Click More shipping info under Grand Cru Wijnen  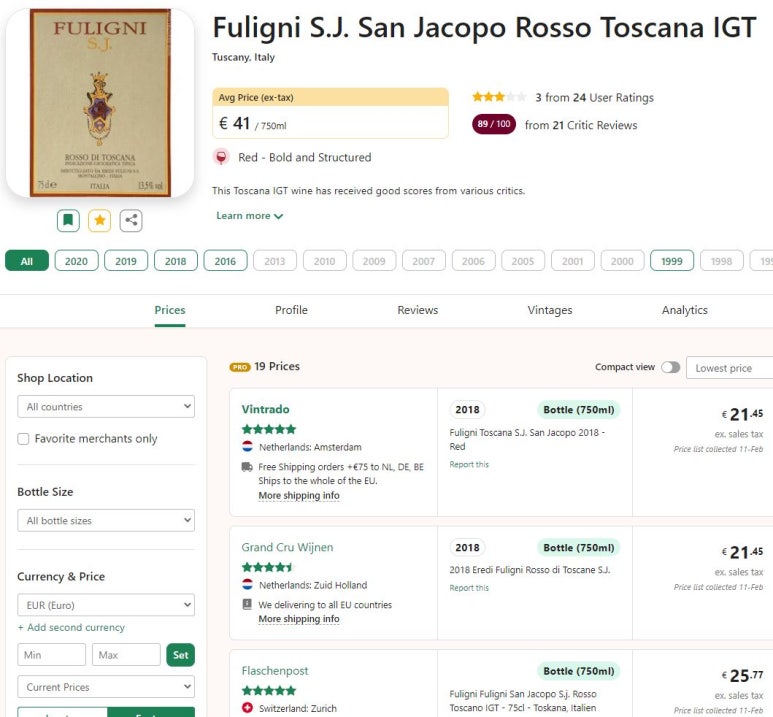coord(299,619)
